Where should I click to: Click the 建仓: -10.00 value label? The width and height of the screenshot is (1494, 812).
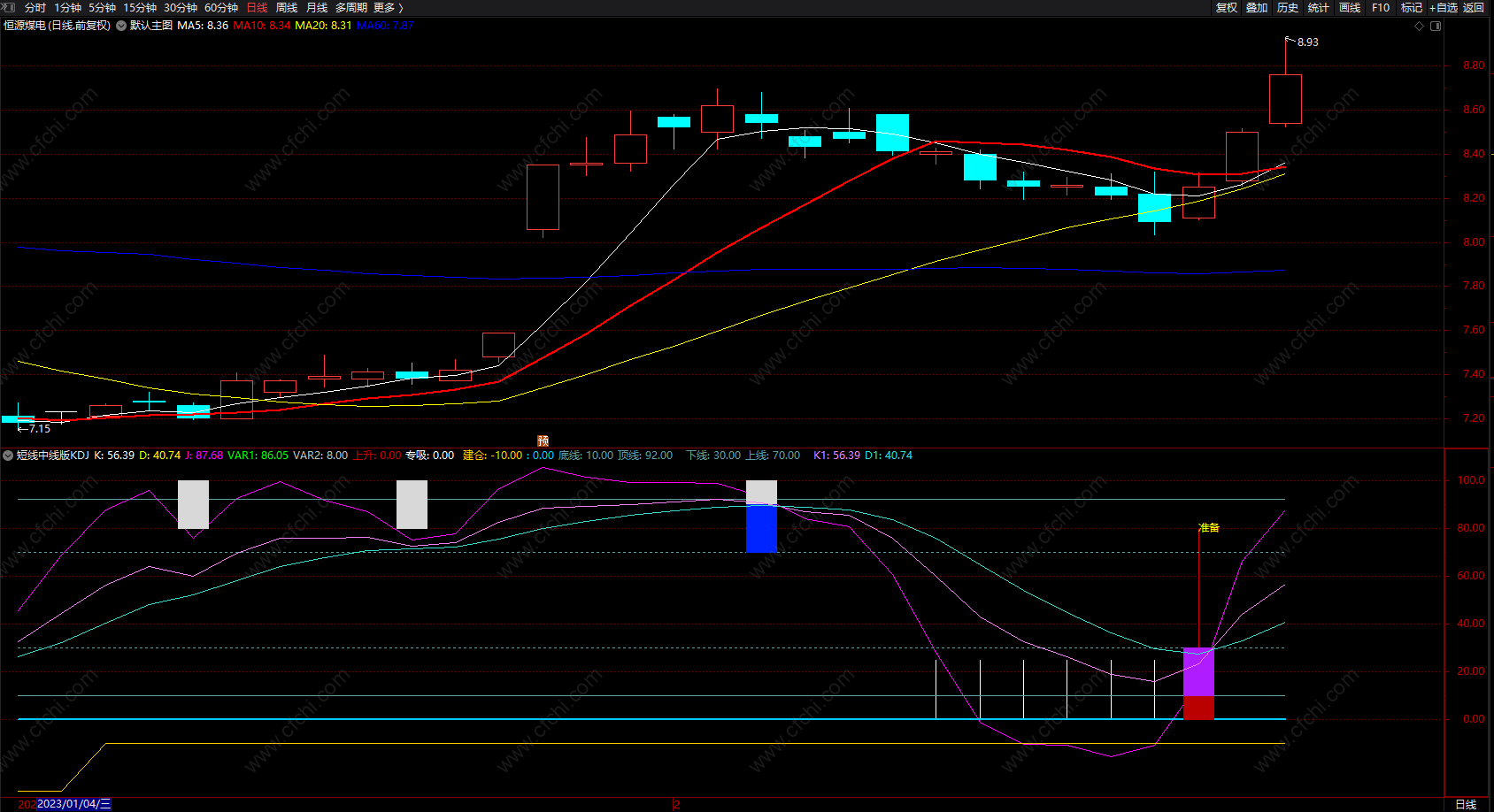[493, 456]
